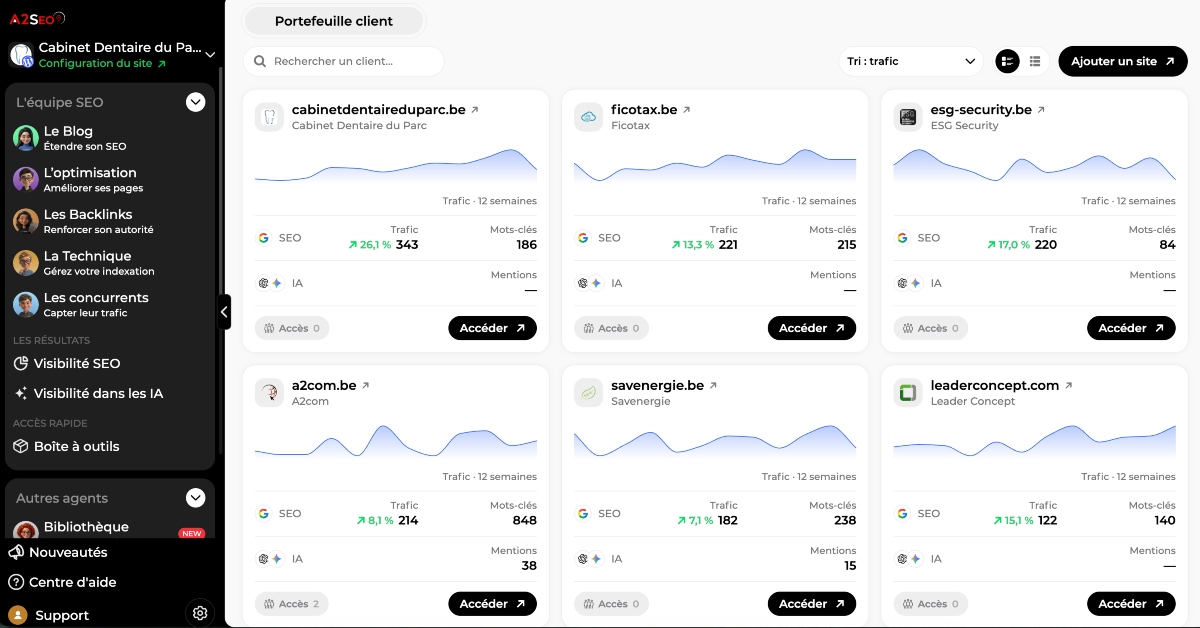
Task: Click the green leaderconcept.com favicon
Action: tap(907, 393)
